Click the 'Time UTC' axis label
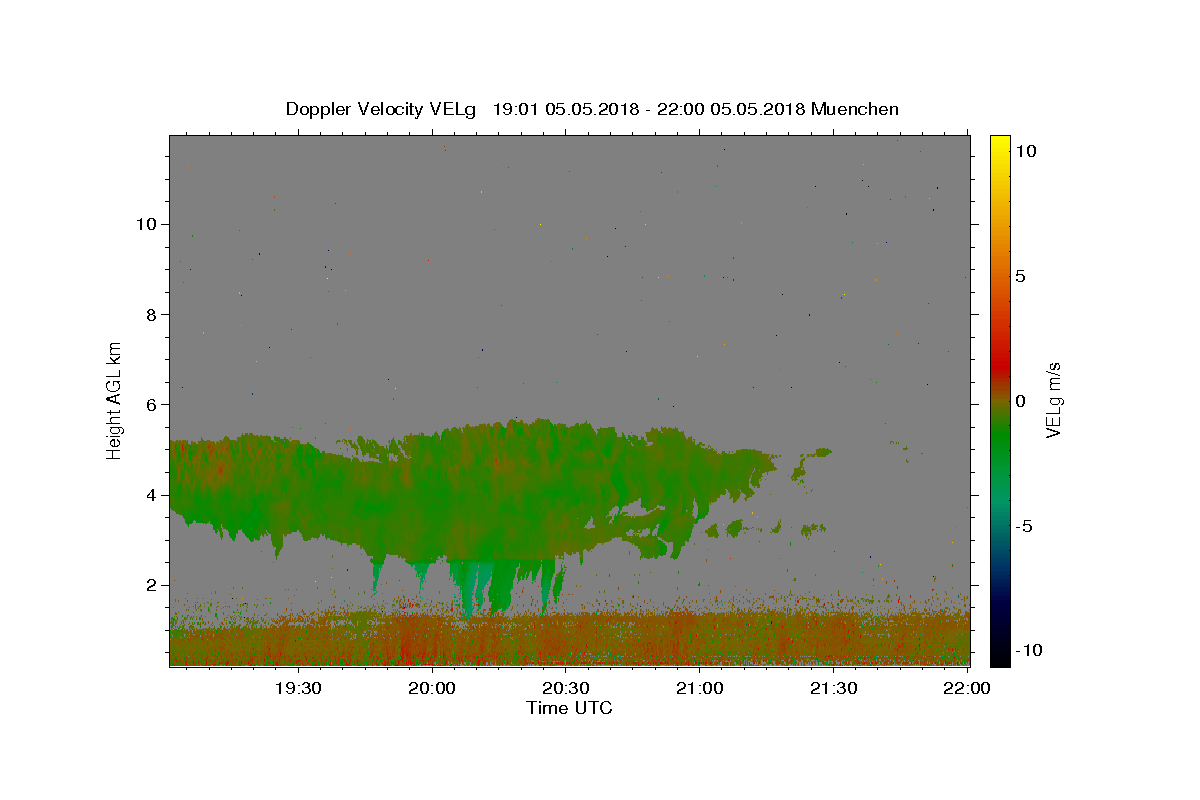 tap(569, 708)
